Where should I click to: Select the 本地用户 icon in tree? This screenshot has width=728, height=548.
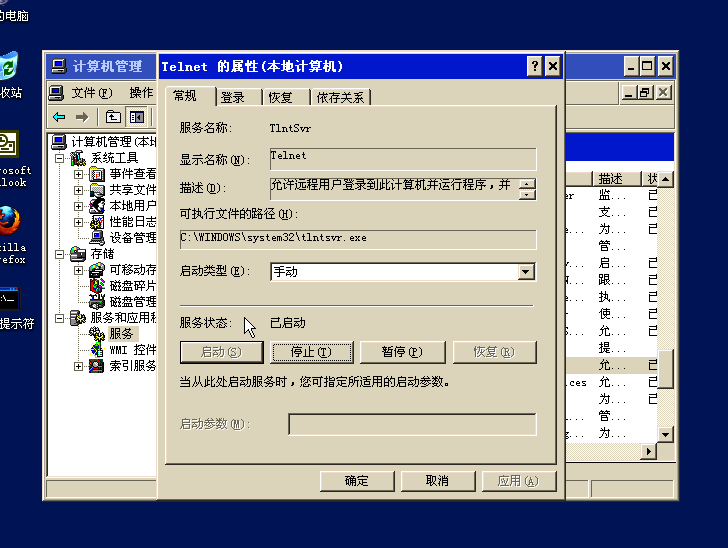click(x=97, y=206)
